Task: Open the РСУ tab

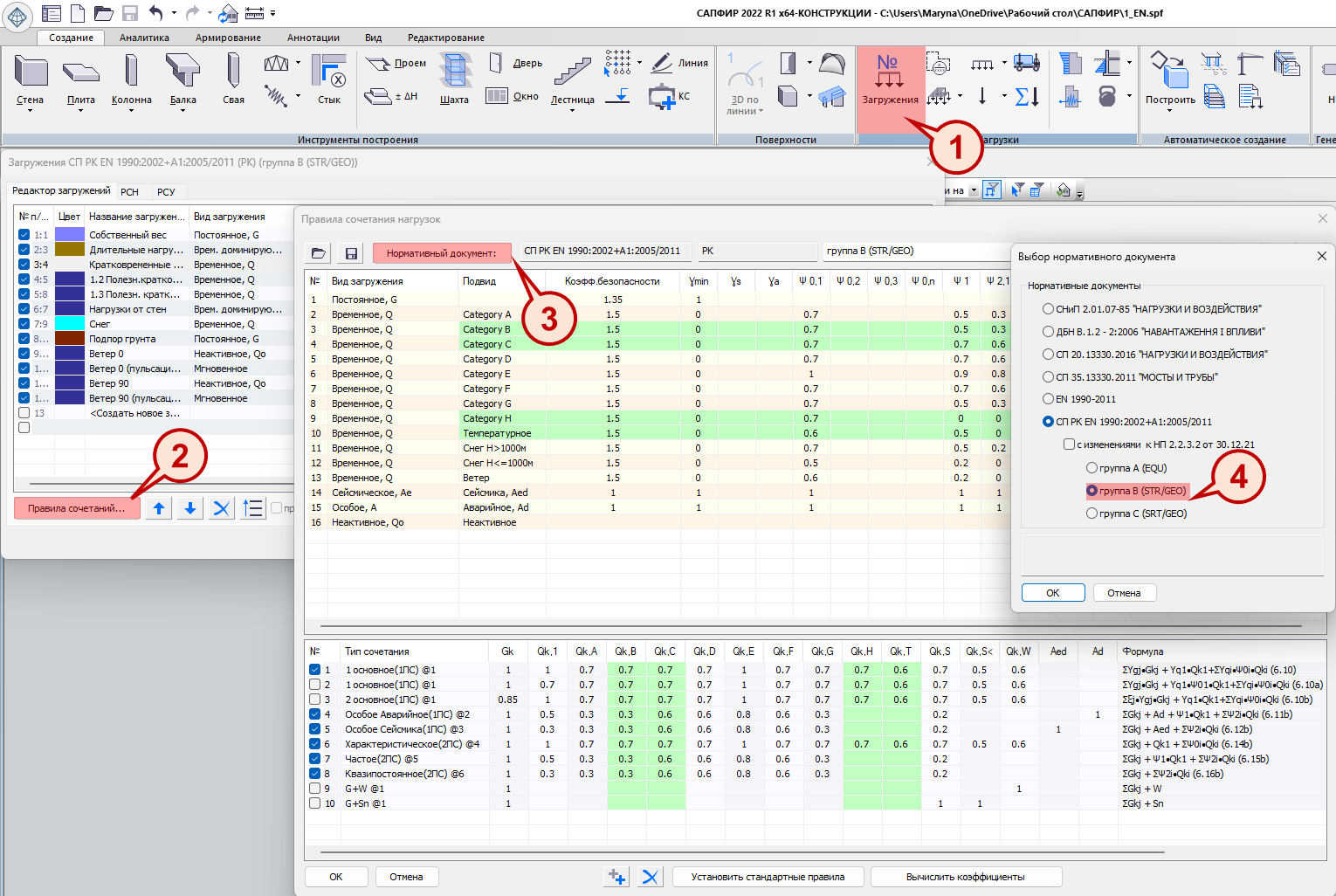Action: pyautogui.click(x=166, y=192)
